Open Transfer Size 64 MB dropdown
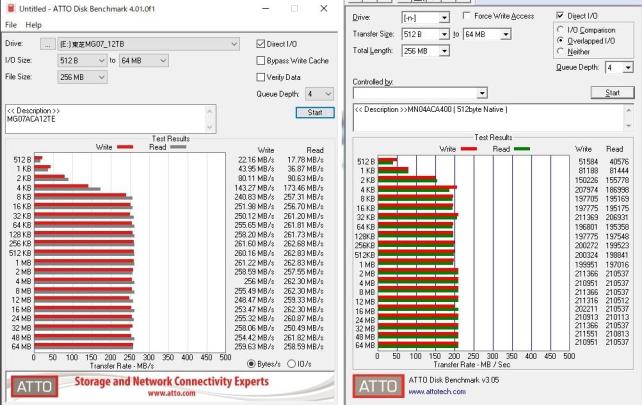The height and width of the screenshot is (405, 642). click(506, 34)
